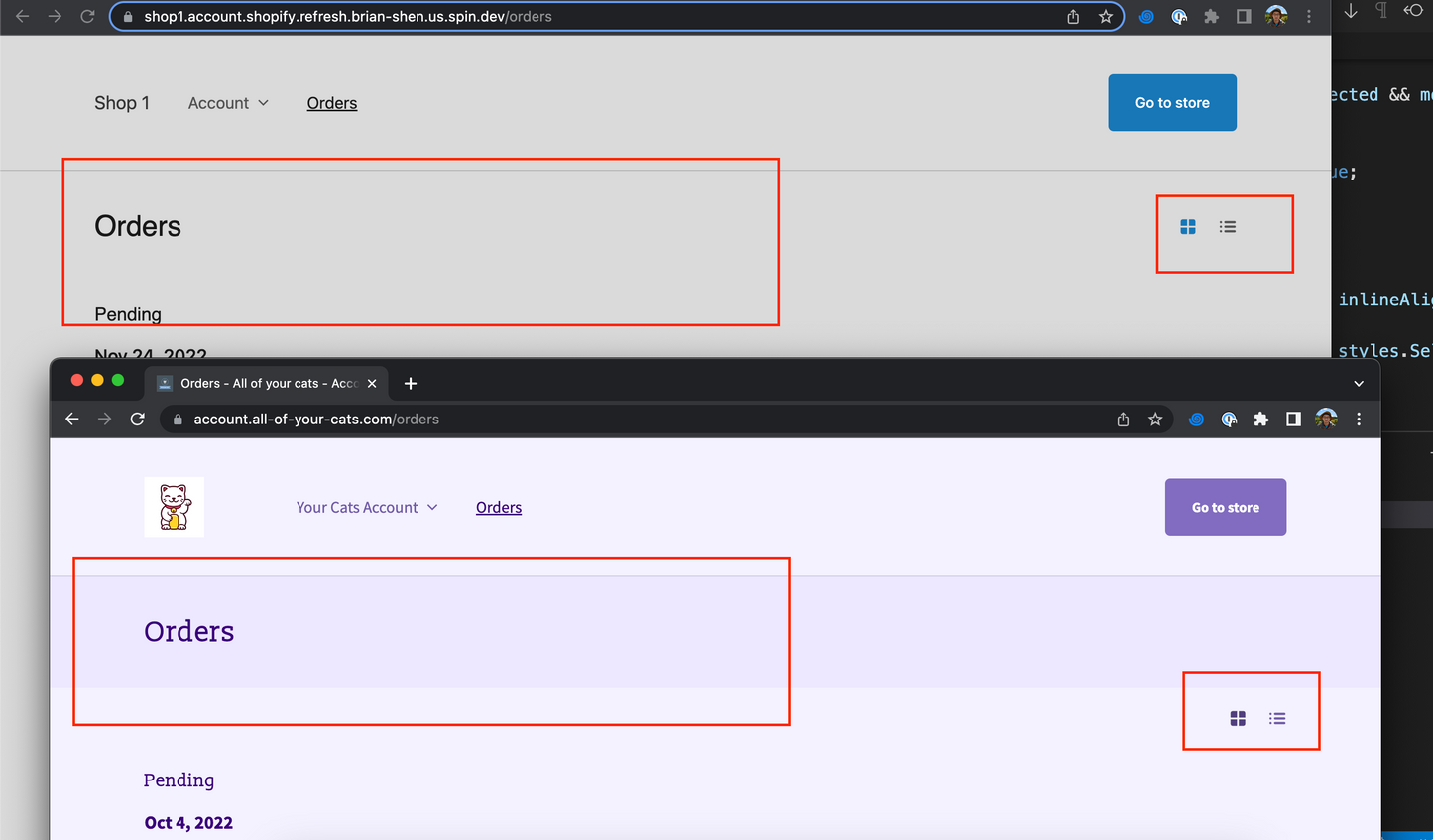Select grid view in cats store orders
1433x840 pixels.
(1238, 718)
